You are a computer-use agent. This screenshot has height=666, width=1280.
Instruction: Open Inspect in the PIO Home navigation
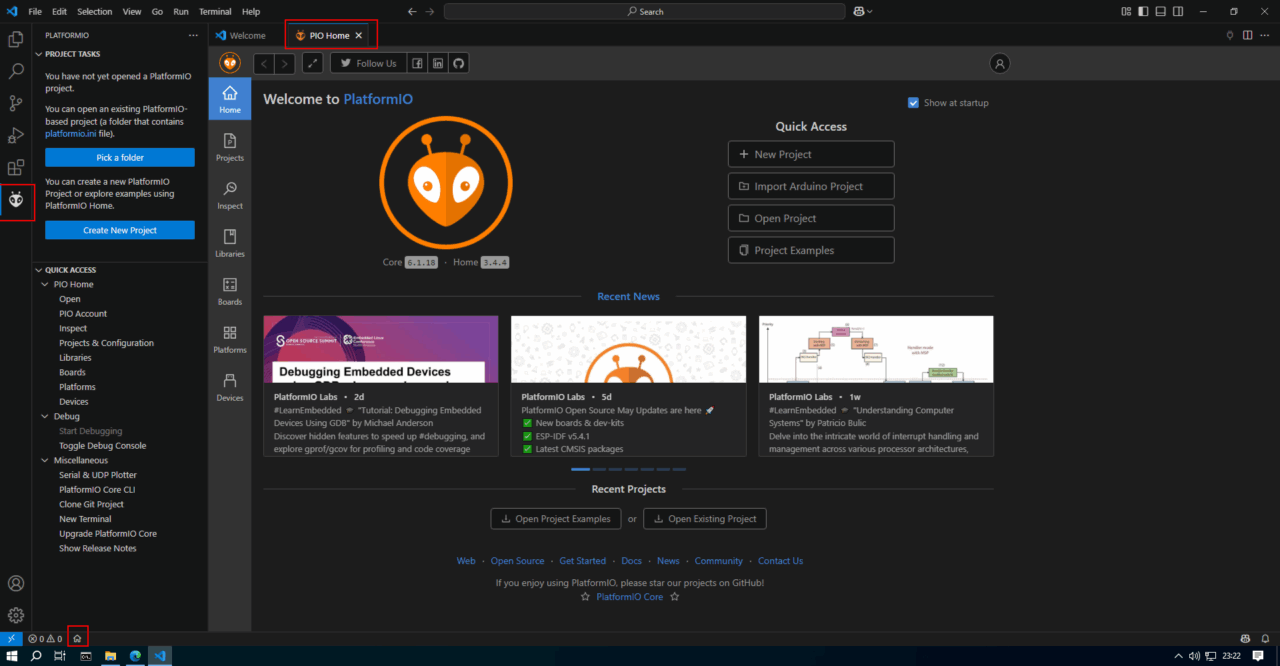pyautogui.click(x=230, y=196)
